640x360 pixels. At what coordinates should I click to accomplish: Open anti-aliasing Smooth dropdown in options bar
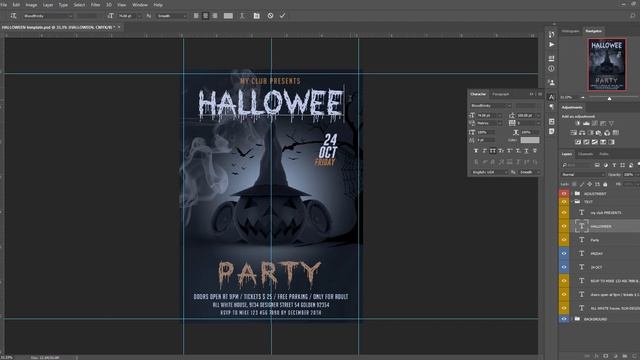pos(171,16)
